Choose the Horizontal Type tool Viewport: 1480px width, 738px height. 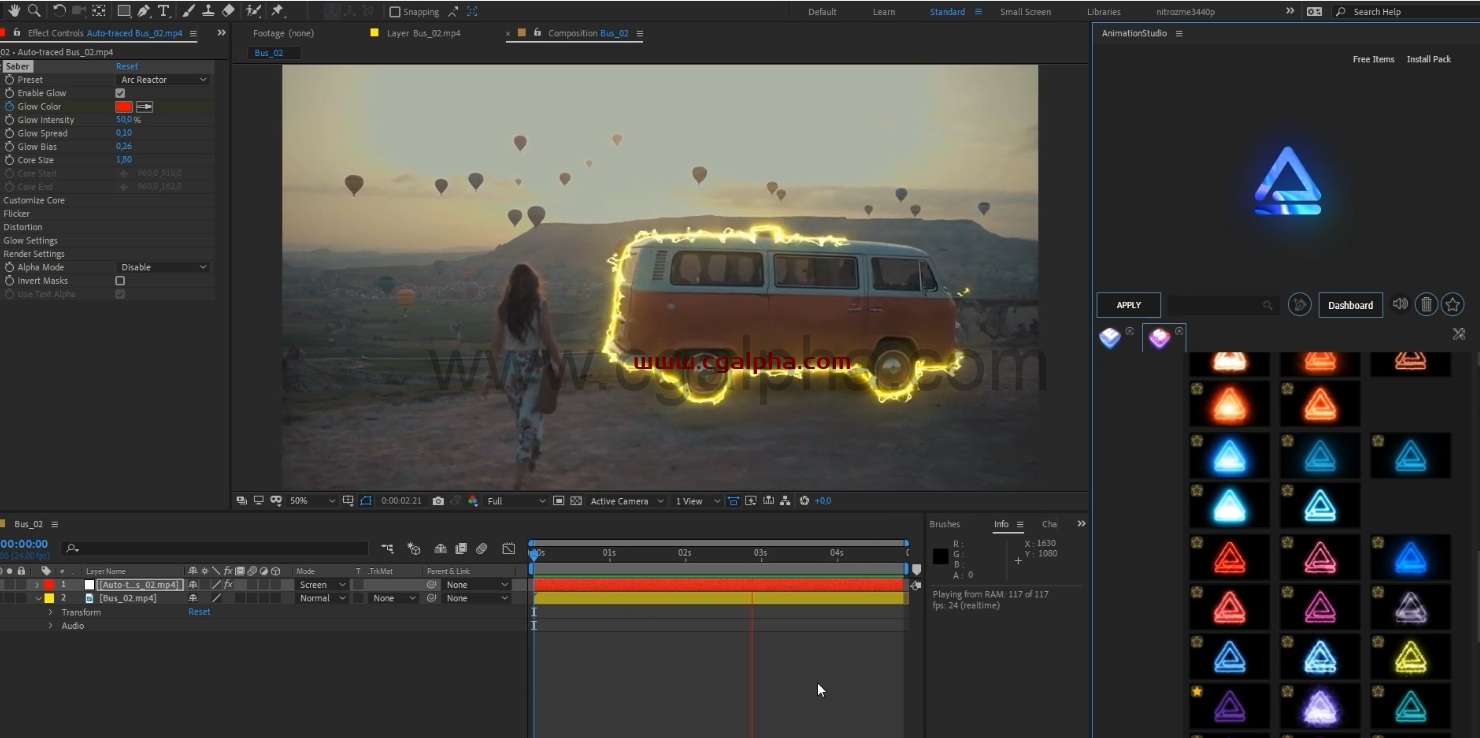pyautogui.click(x=163, y=11)
